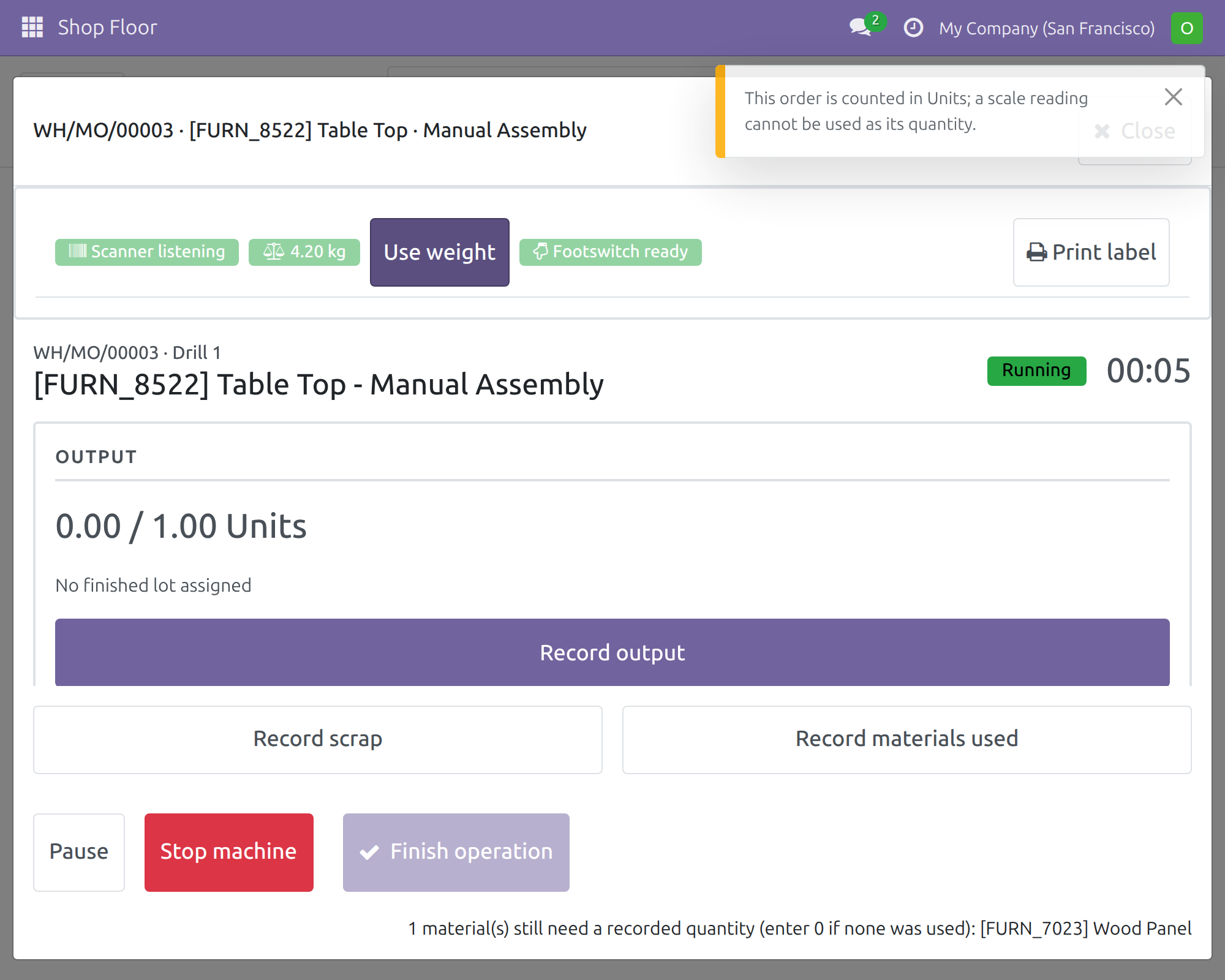
Task: Click the Running status badge
Action: 1036,371
